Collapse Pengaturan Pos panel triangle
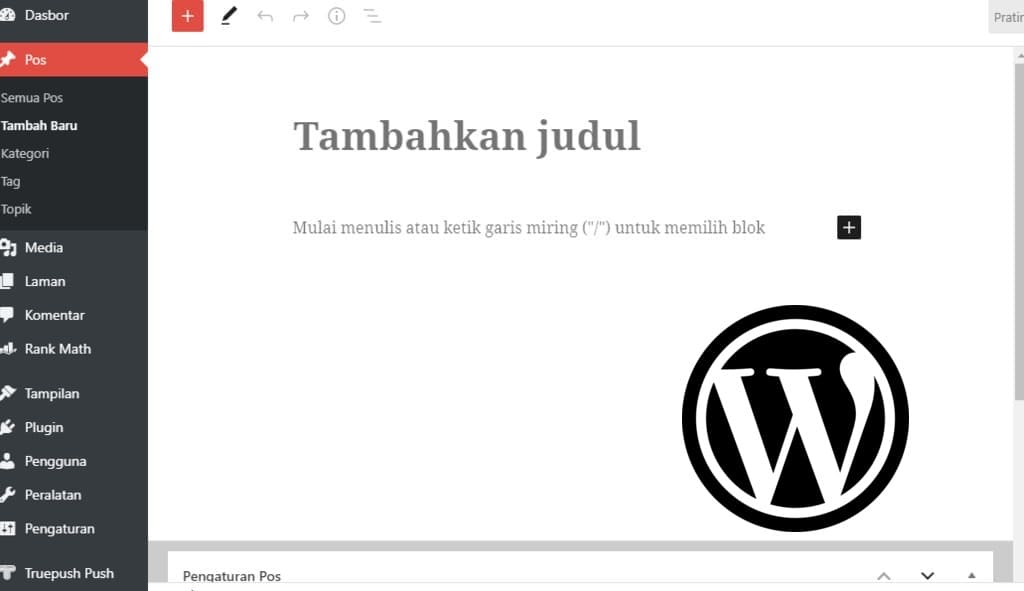 [972, 575]
